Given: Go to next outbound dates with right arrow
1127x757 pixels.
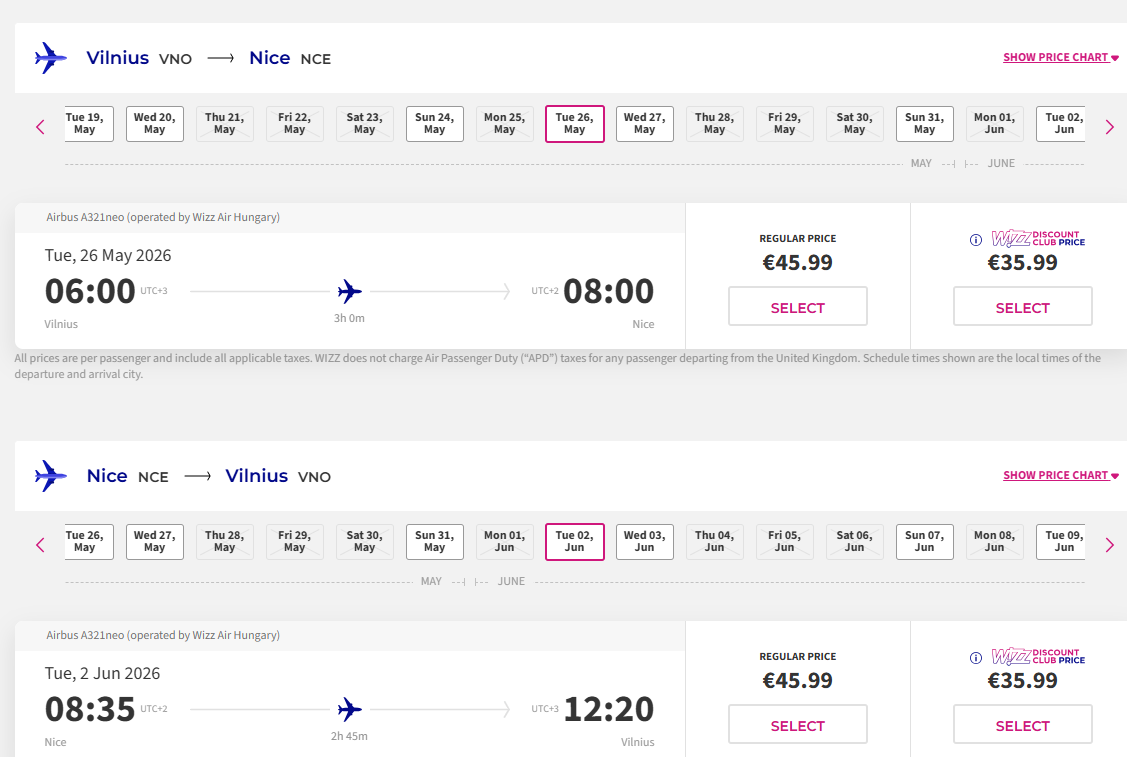Looking at the screenshot, I should (x=1109, y=127).
